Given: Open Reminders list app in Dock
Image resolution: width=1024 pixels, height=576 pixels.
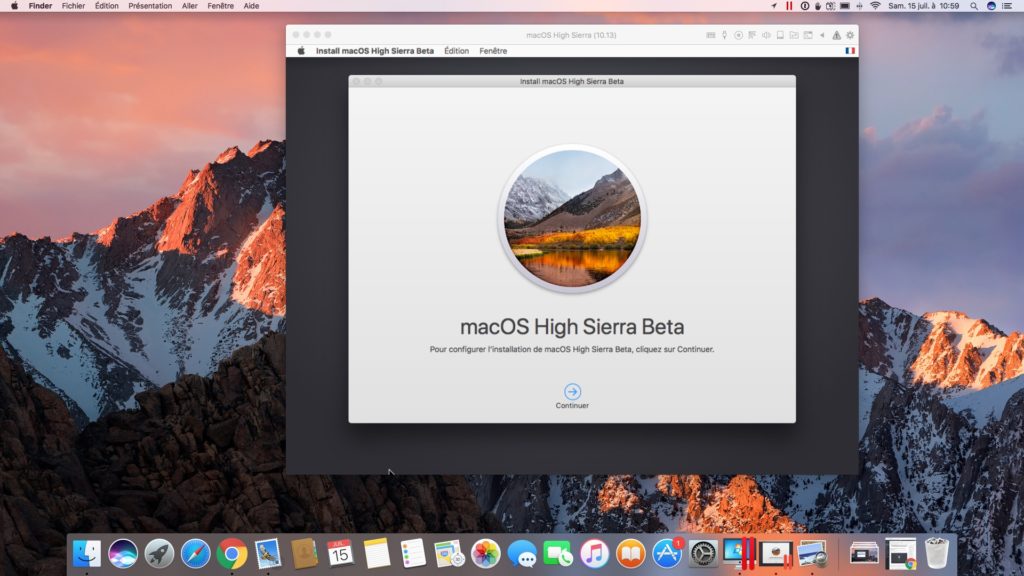Looking at the screenshot, I should tap(413, 554).
